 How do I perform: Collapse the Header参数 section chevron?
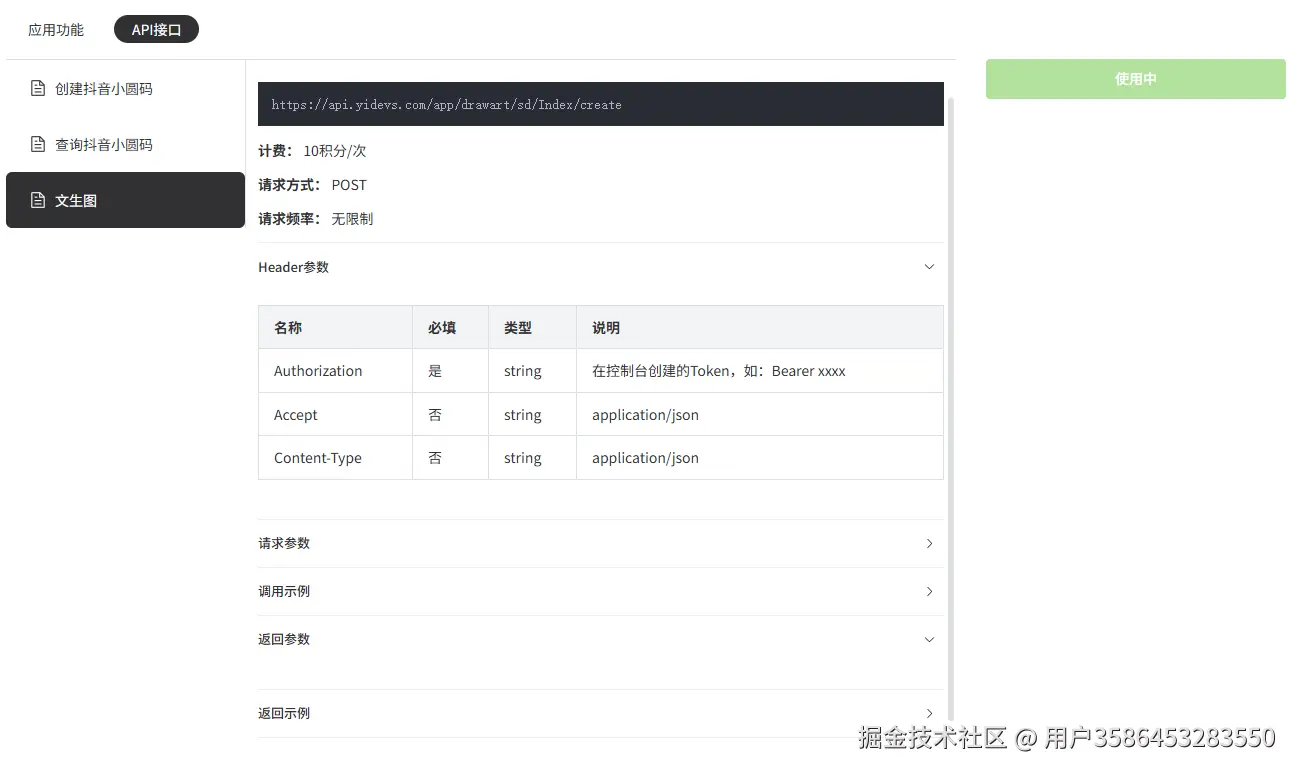(929, 267)
